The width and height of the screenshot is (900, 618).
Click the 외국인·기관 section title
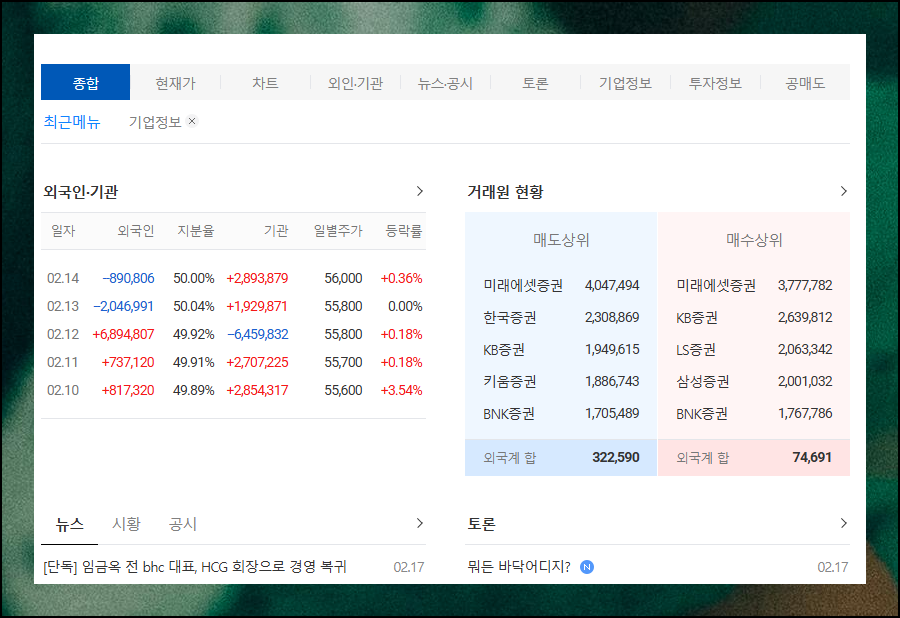tap(81, 192)
